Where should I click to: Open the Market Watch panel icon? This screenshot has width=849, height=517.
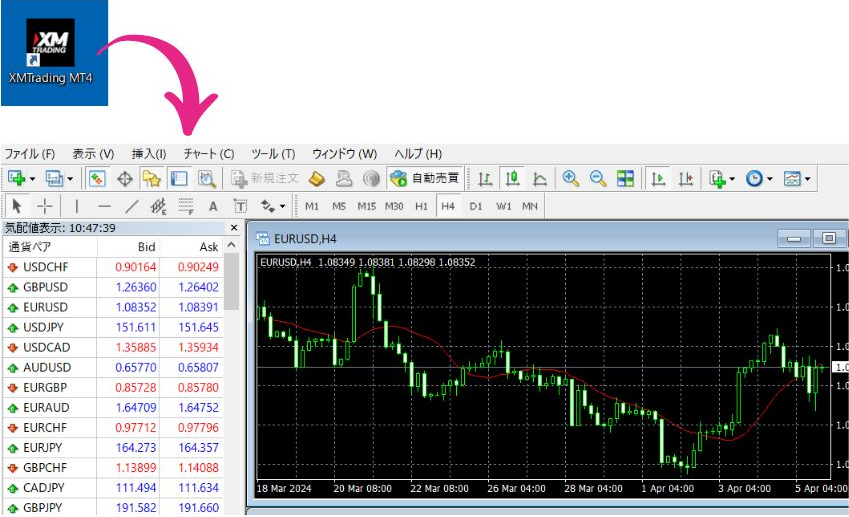pyautogui.click(x=97, y=179)
